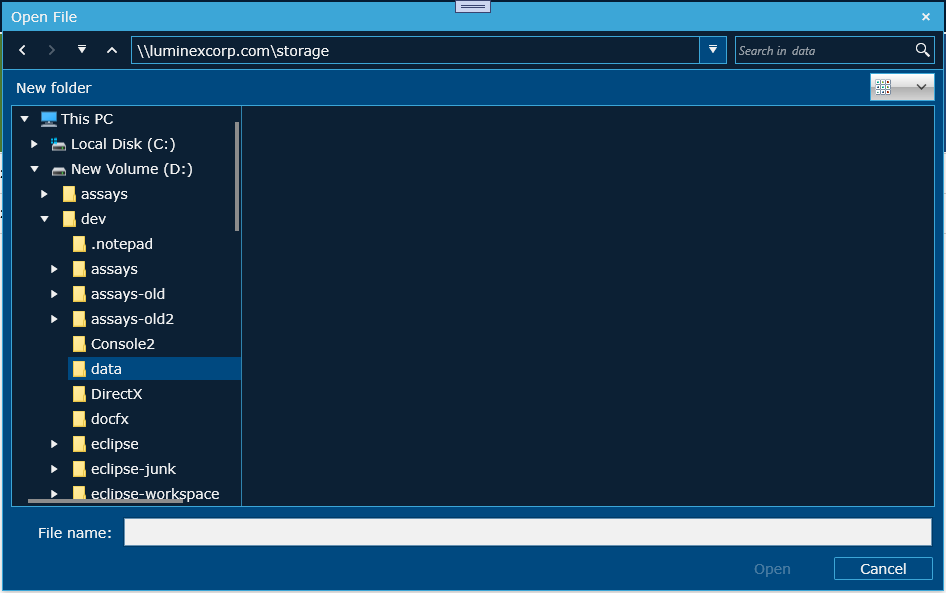
Task: Click the New Volume drive icon
Action: click(x=59, y=171)
